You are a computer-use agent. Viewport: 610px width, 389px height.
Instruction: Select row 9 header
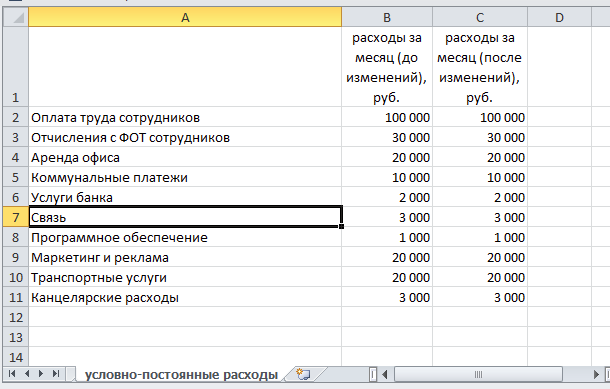click(16, 257)
